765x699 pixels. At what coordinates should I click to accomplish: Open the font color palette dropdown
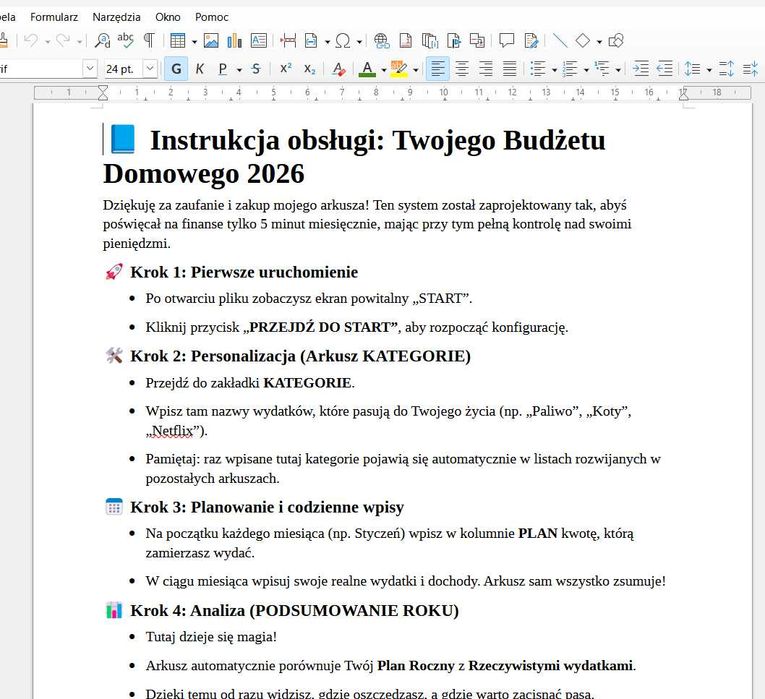[x=383, y=70]
